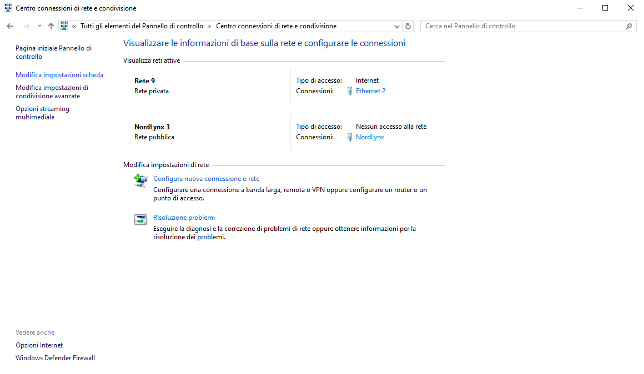This screenshot has width=644, height=374.
Task: Expand the address bar history dropdown
Action: tap(397, 26)
